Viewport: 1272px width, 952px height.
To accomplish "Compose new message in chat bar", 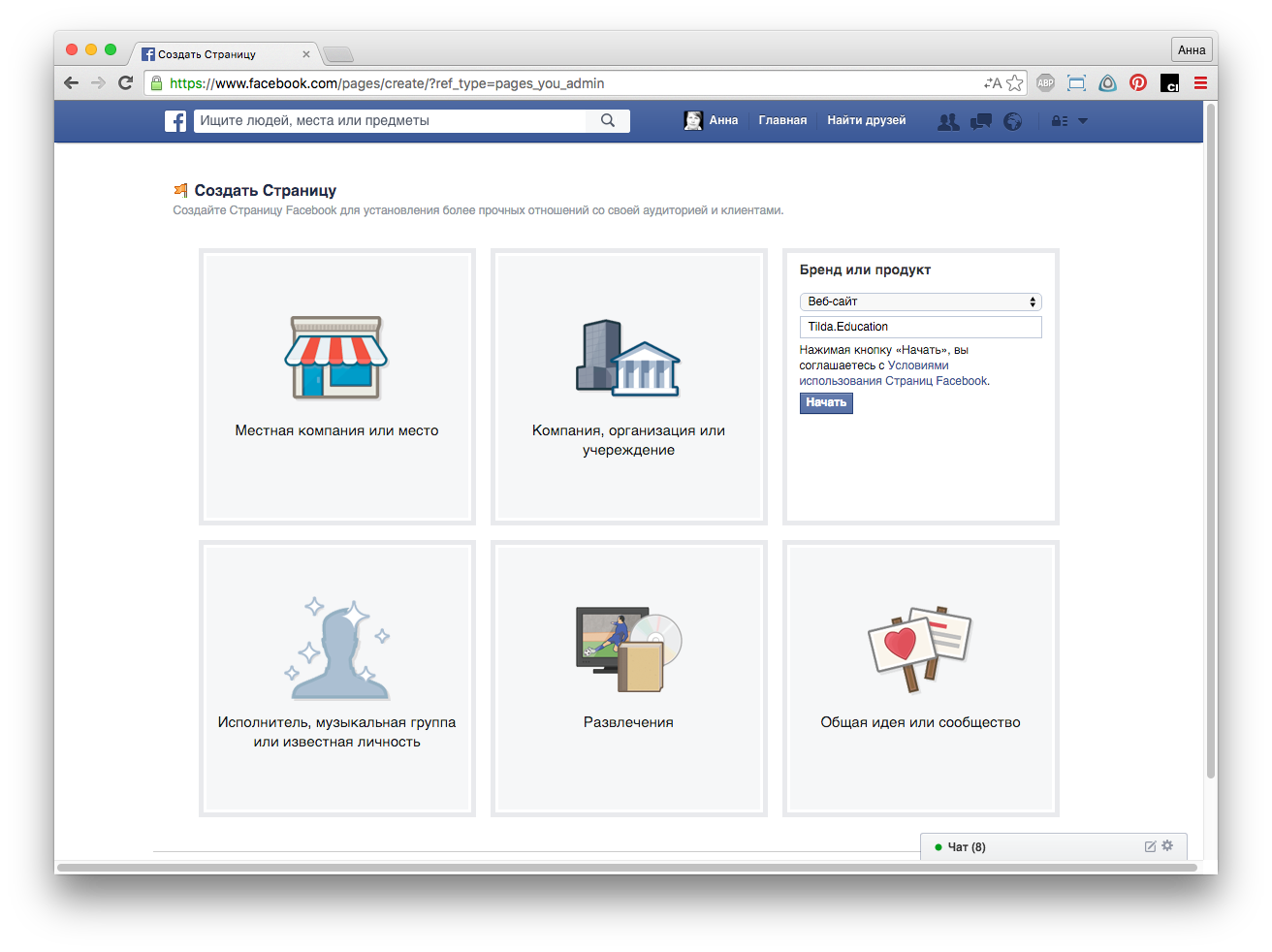I will click(1150, 846).
